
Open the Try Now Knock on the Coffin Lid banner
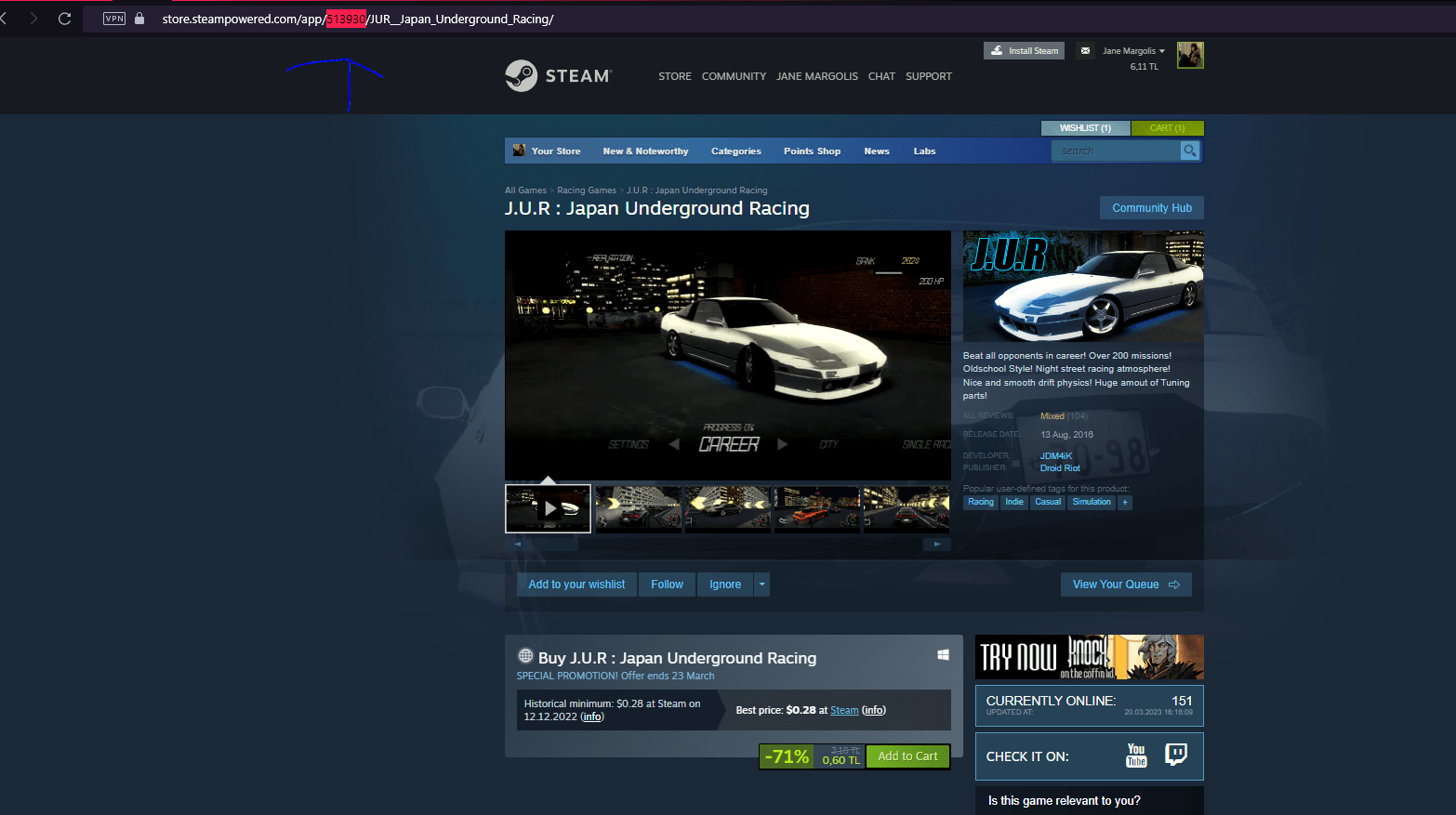(1090, 657)
